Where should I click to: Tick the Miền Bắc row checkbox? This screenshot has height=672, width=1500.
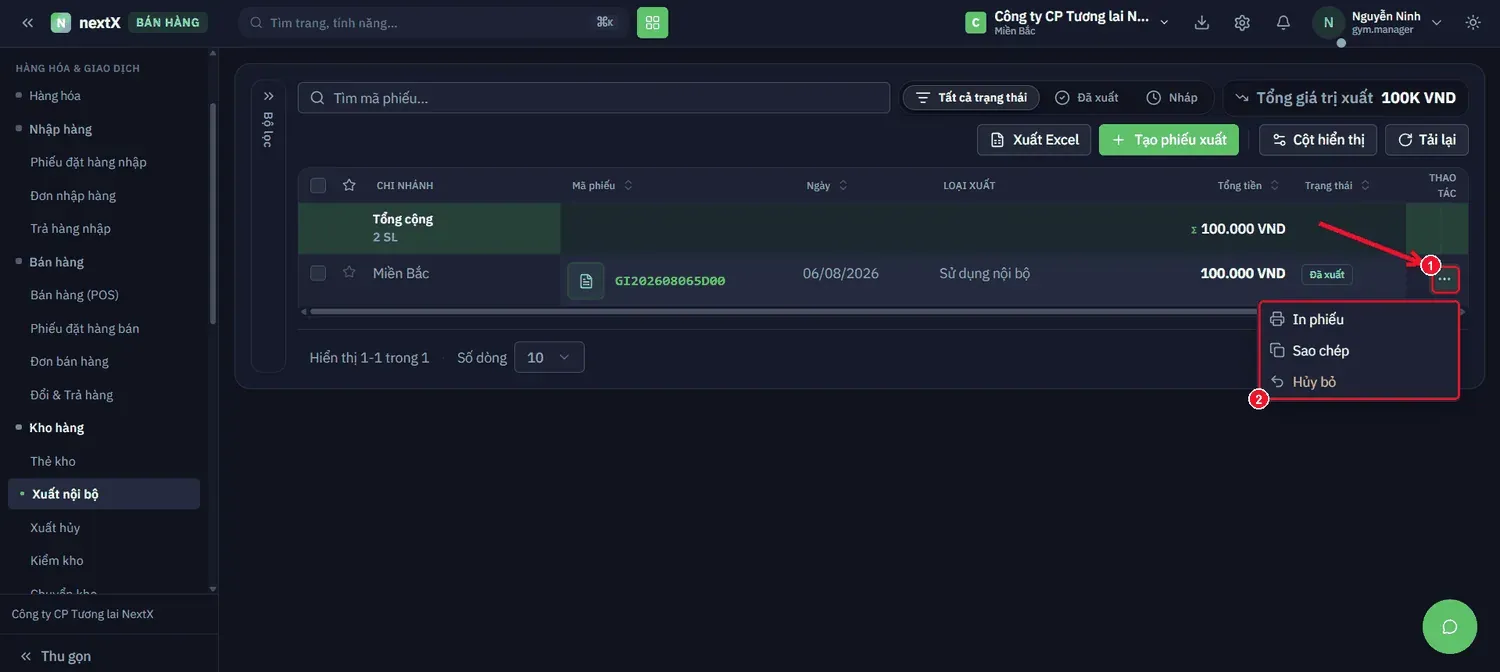point(318,273)
